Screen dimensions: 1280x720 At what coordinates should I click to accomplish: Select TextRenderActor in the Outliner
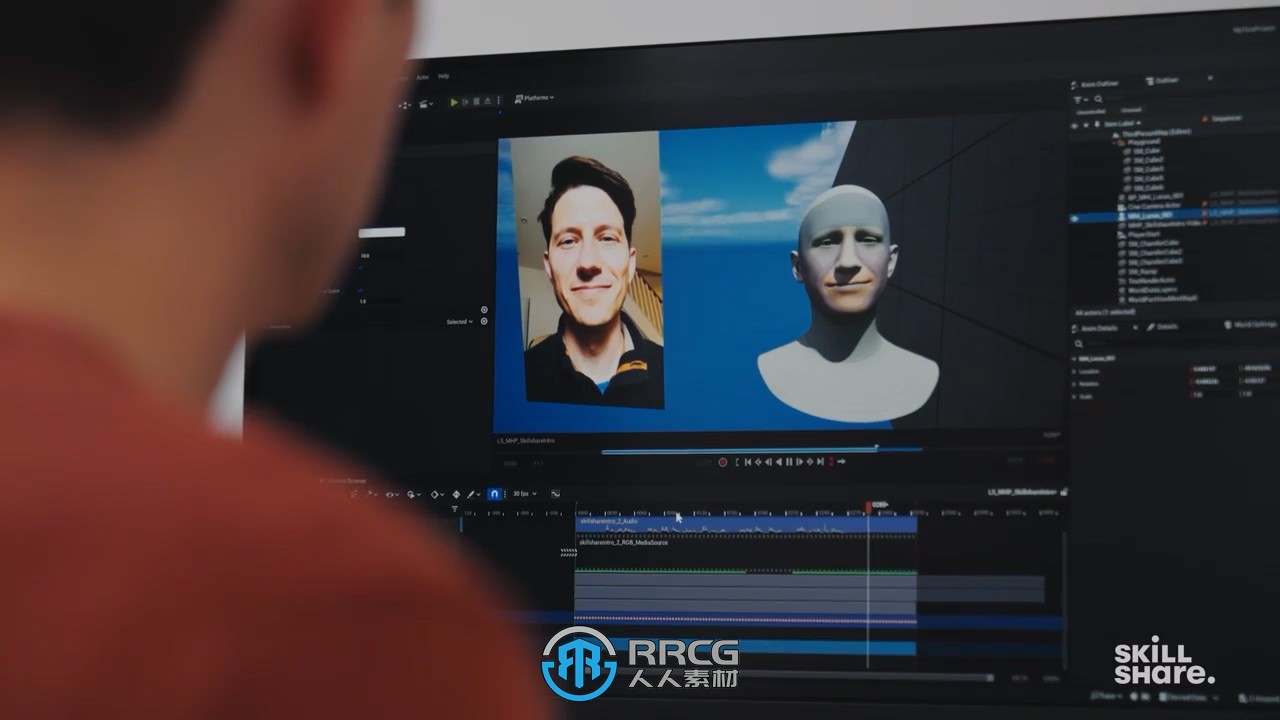click(1152, 281)
